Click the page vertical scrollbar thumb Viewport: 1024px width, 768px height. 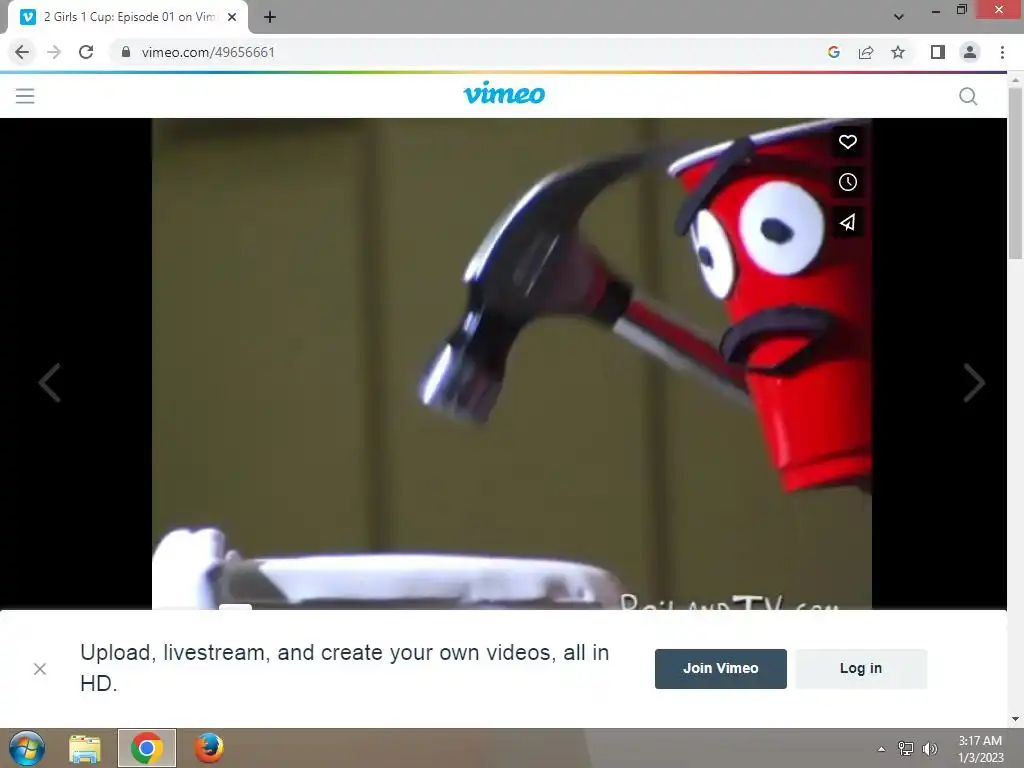[1015, 174]
